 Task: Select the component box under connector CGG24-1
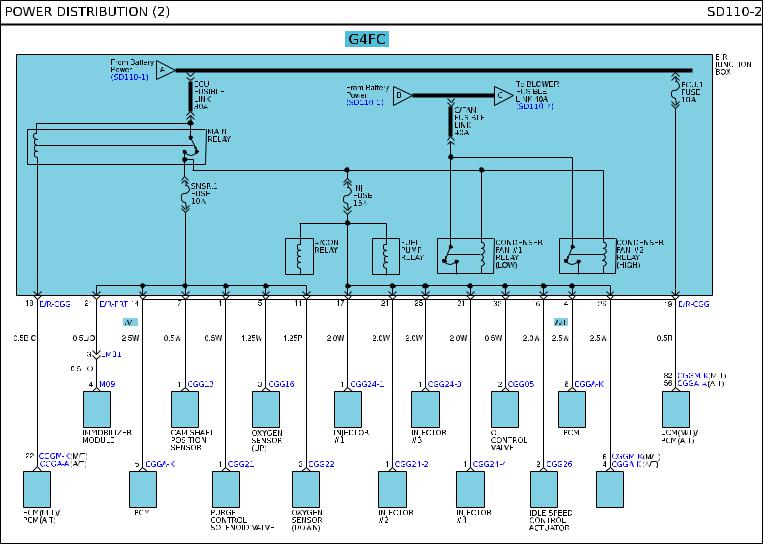click(x=348, y=410)
